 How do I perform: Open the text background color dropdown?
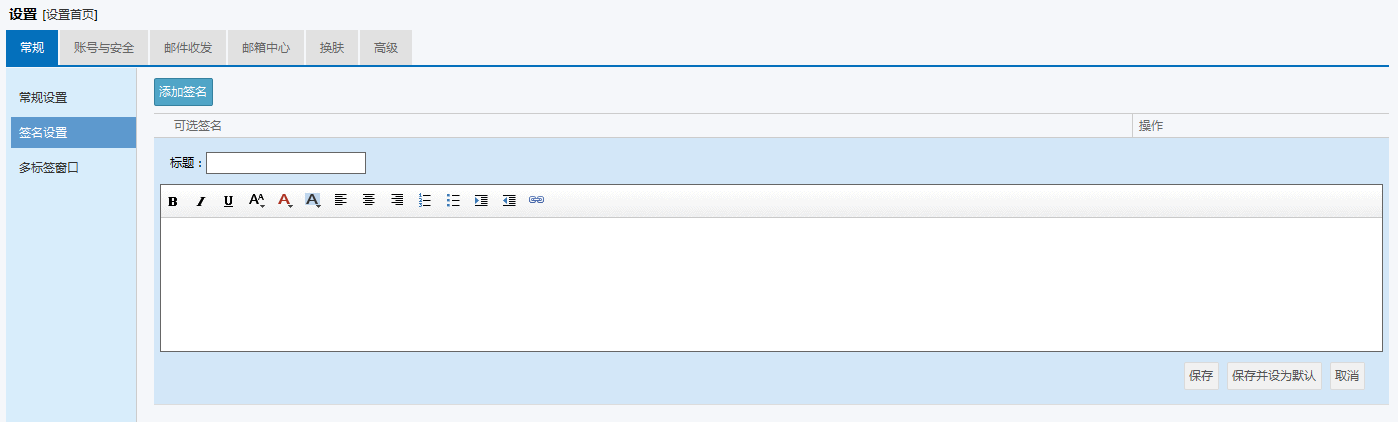click(x=313, y=200)
